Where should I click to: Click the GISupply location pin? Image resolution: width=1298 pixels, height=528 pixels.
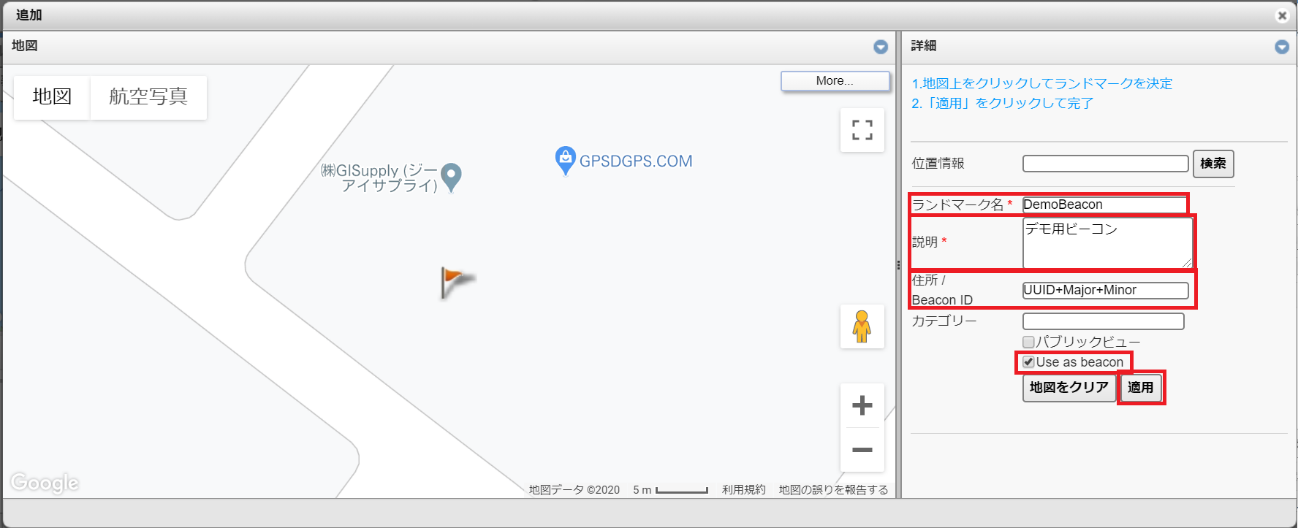coord(451,178)
